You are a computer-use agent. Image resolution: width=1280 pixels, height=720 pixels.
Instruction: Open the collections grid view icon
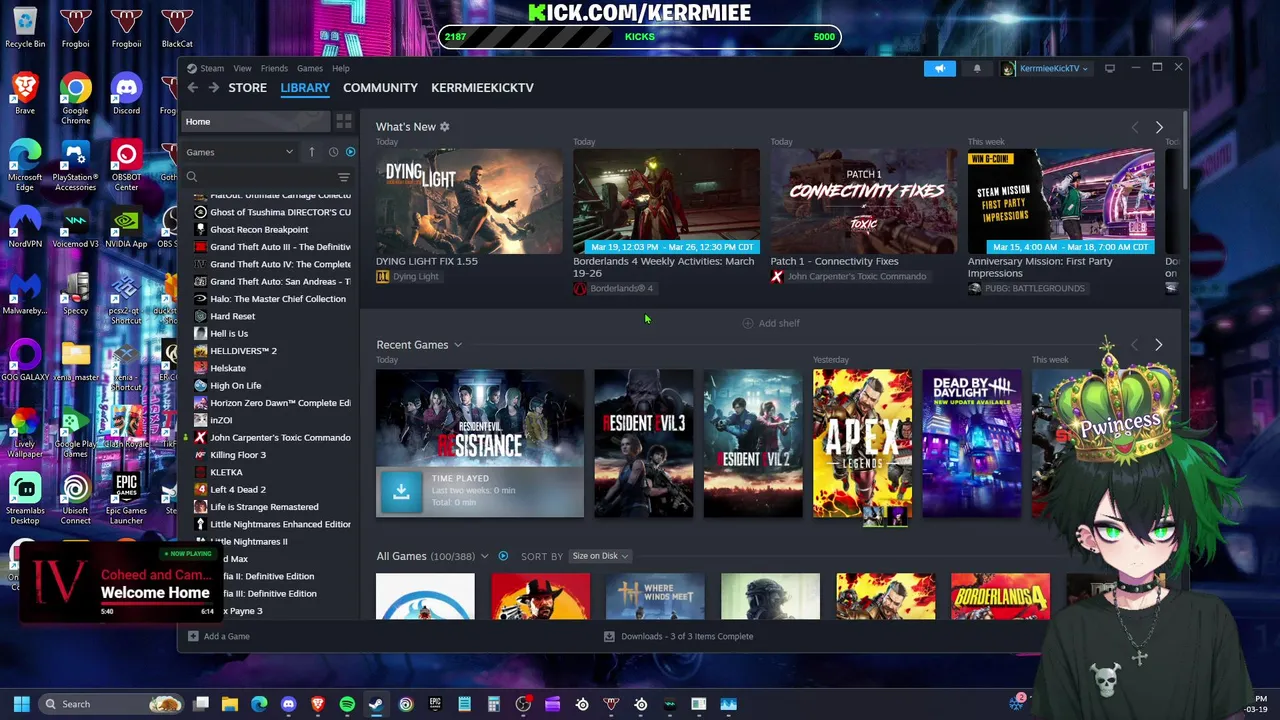pos(344,122)
